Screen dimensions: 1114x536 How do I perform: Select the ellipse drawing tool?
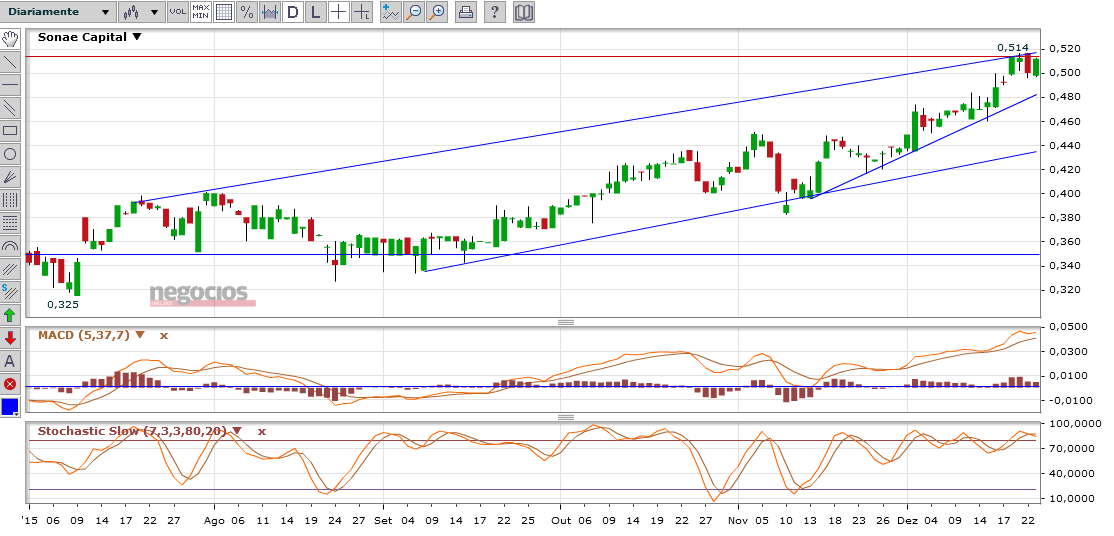tap(10, 153)
